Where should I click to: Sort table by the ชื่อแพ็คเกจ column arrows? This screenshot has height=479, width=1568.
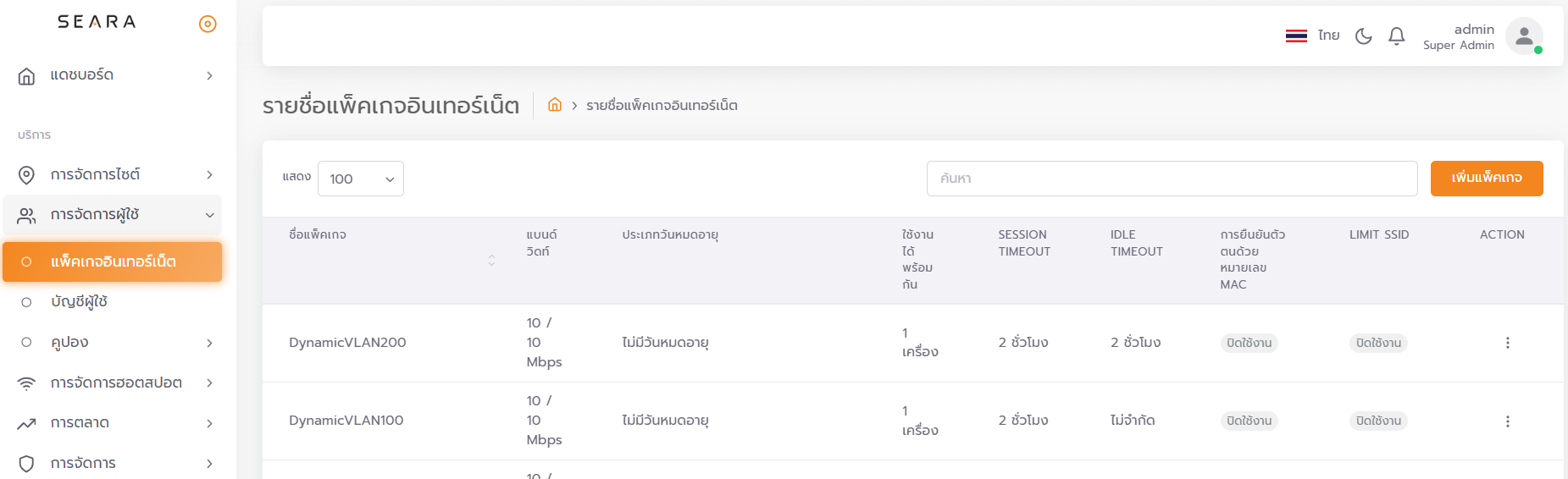(491, 260)
